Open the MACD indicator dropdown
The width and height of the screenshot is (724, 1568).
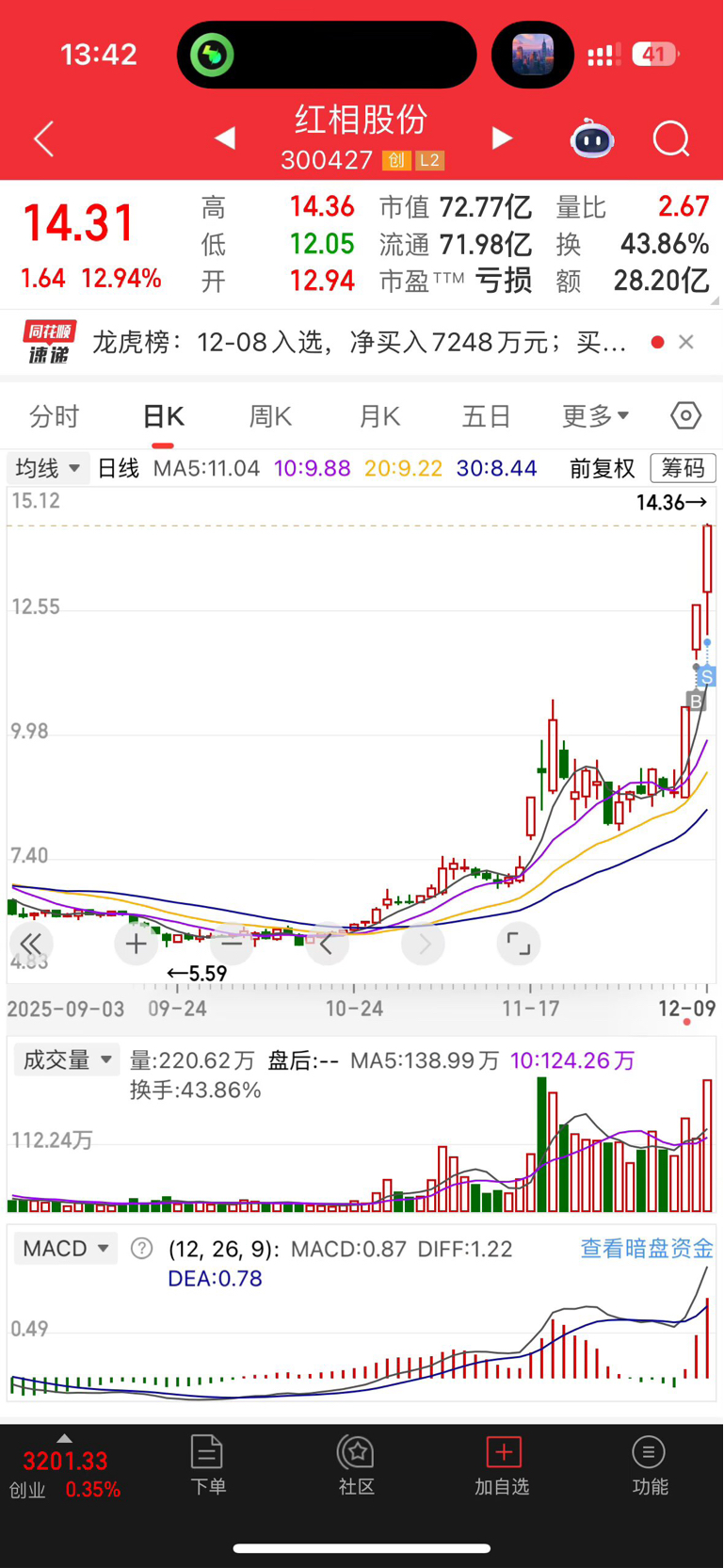coord(66,1249)
